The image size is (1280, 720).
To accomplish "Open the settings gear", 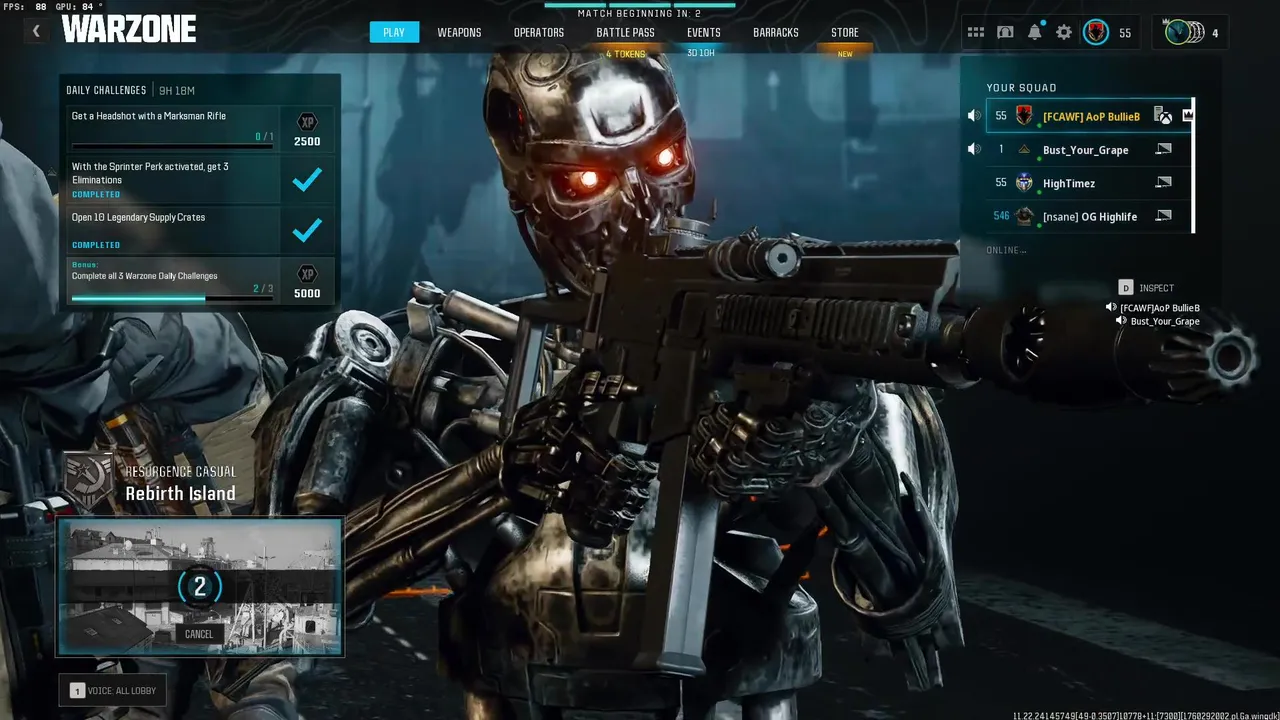I will 1064,32.
